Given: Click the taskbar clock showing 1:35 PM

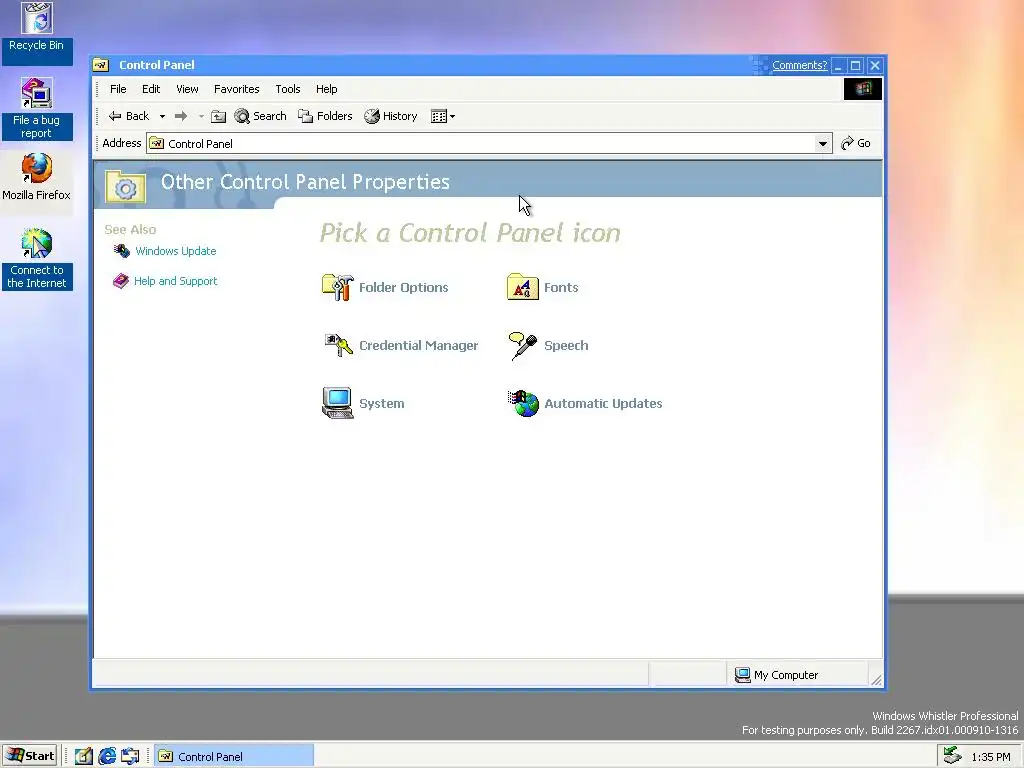Looking at the screenshot, I should click(991, 757).
